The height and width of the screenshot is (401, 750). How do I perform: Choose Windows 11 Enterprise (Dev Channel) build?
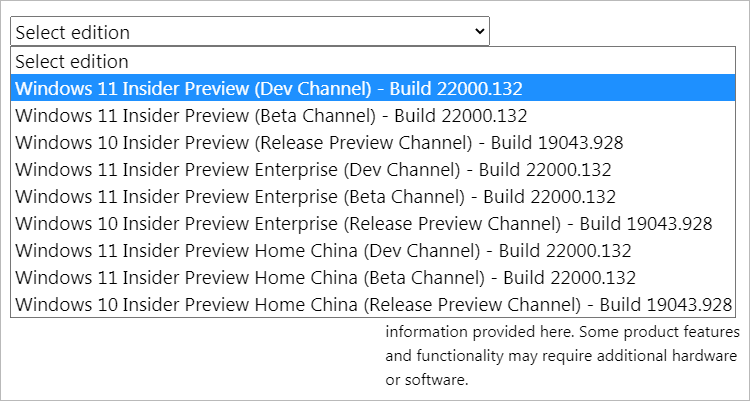373,169
